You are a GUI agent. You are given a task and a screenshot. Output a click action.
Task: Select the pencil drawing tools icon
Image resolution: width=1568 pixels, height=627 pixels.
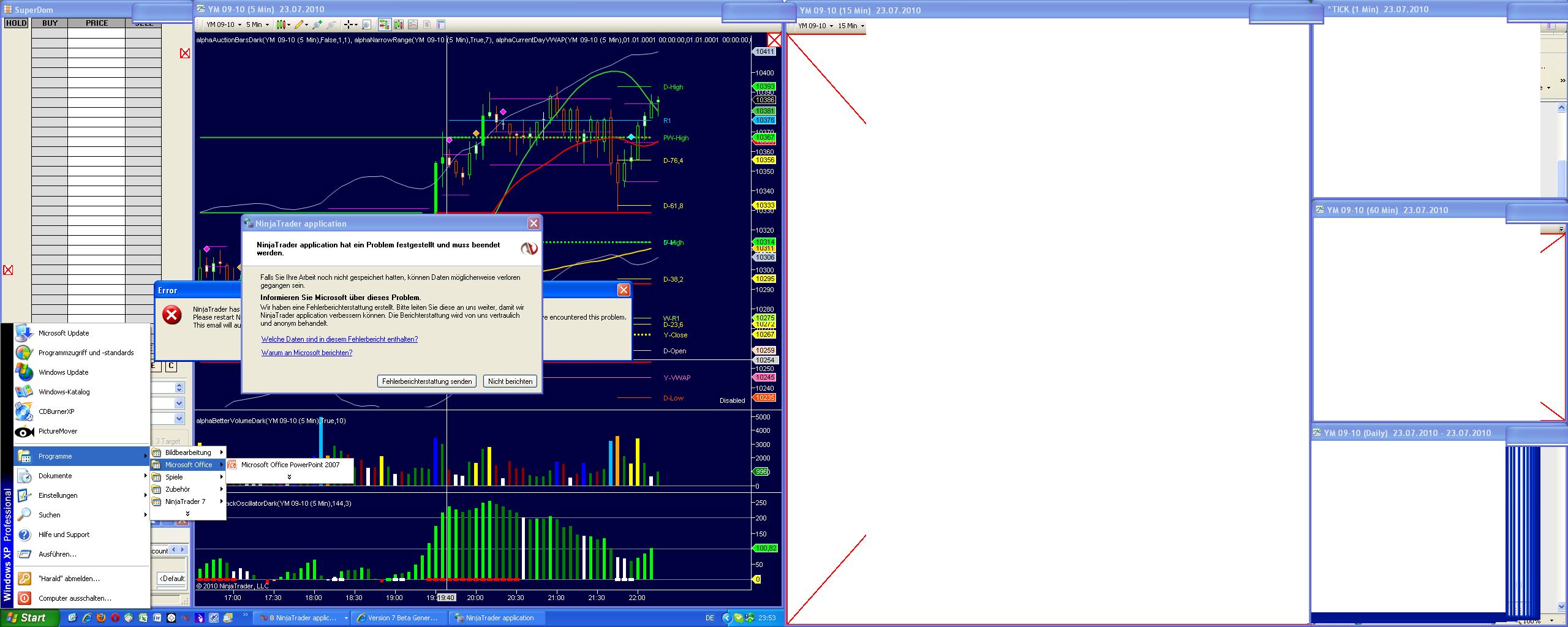300,24
